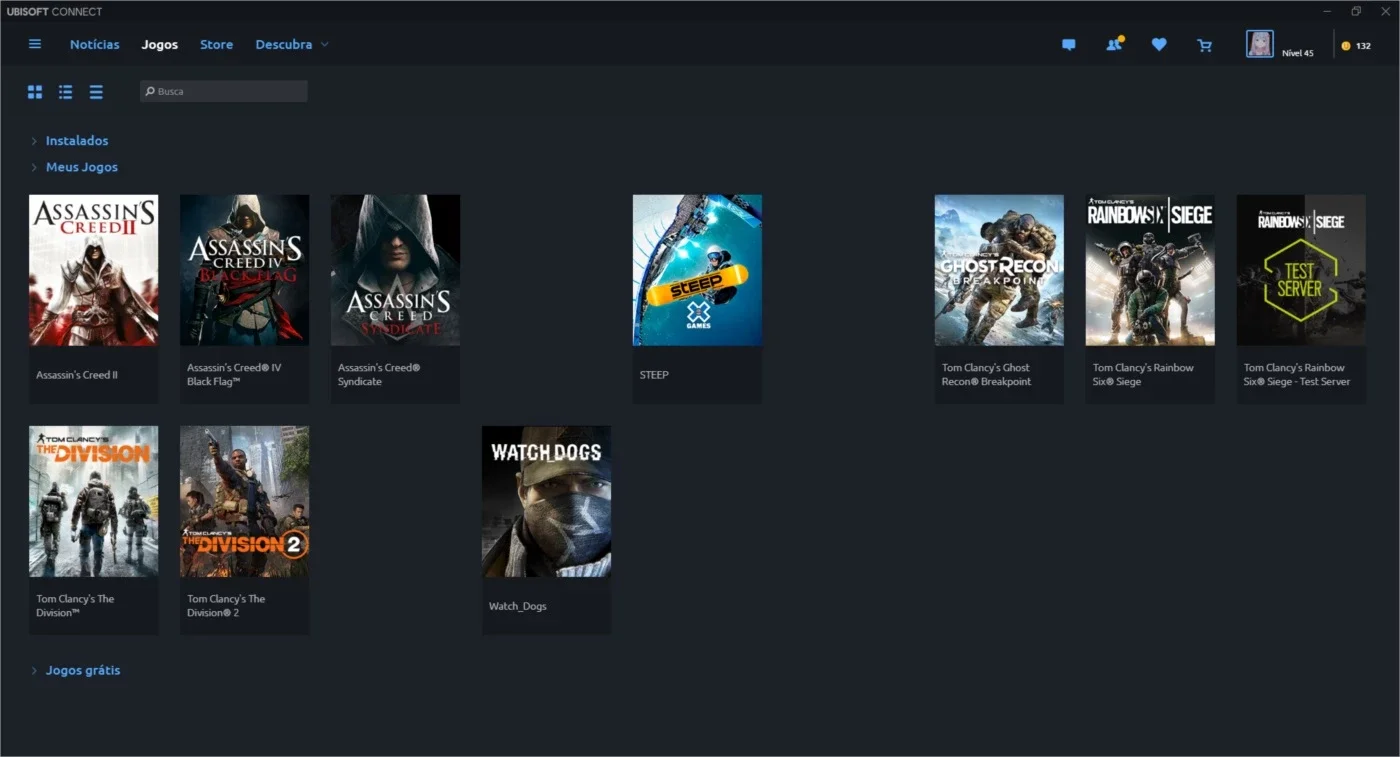The image size is (1400, 757).
Task: Open the chat messages icon
Action: (1068, 45)
